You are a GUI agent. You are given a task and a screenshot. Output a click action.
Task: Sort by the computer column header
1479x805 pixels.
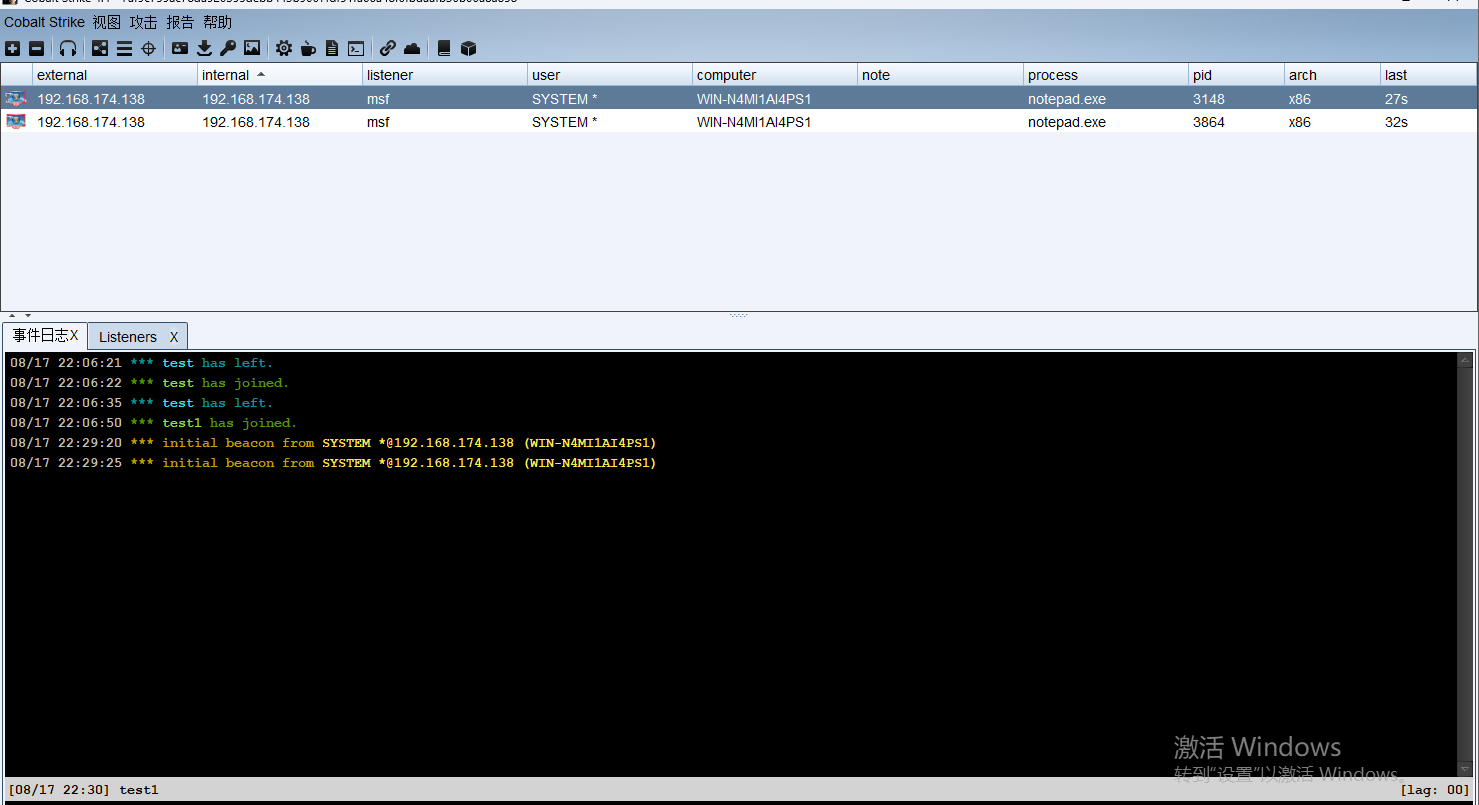[775, 75]
